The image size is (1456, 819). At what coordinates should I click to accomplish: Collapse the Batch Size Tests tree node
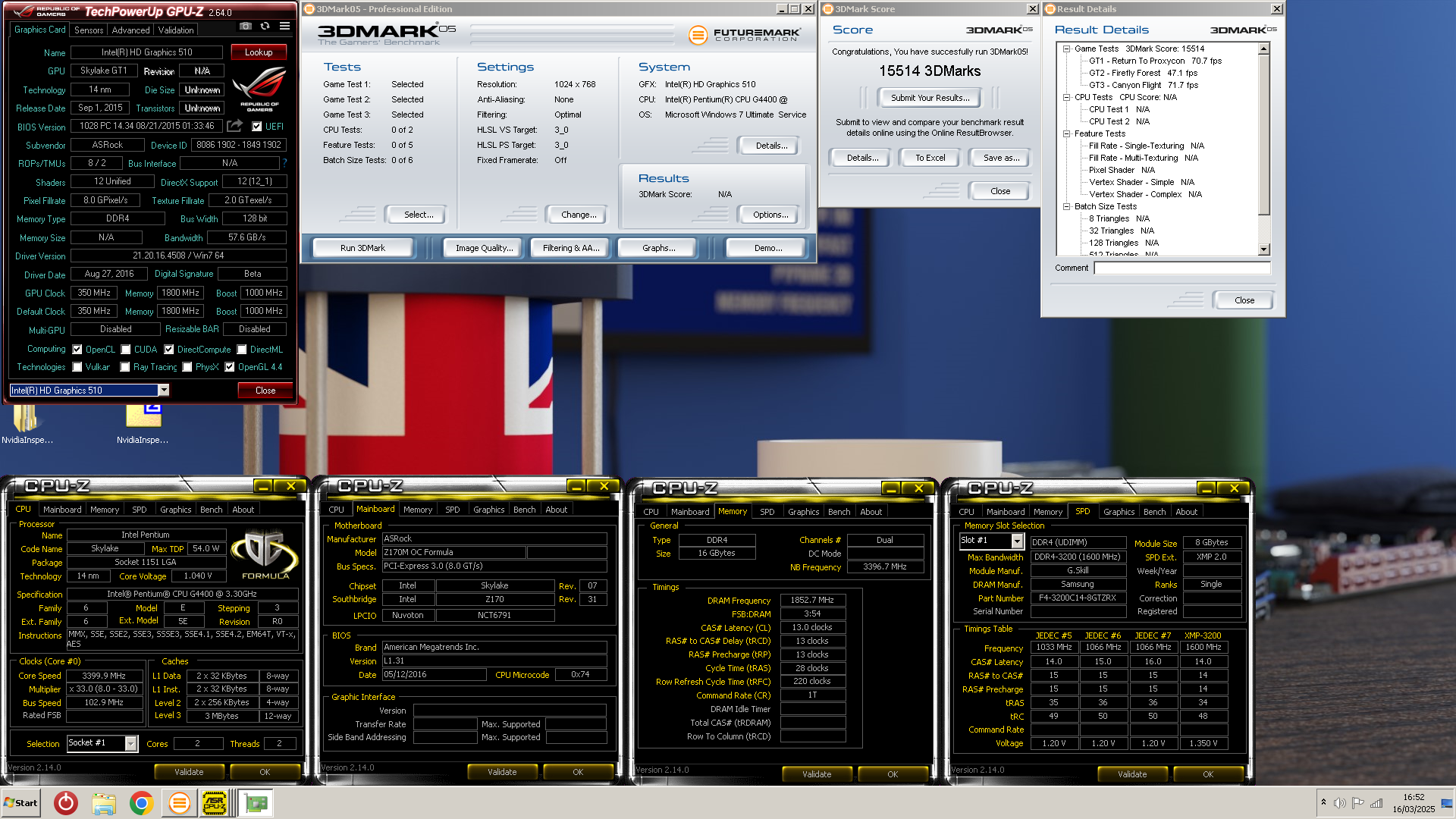click(1066, 206)
